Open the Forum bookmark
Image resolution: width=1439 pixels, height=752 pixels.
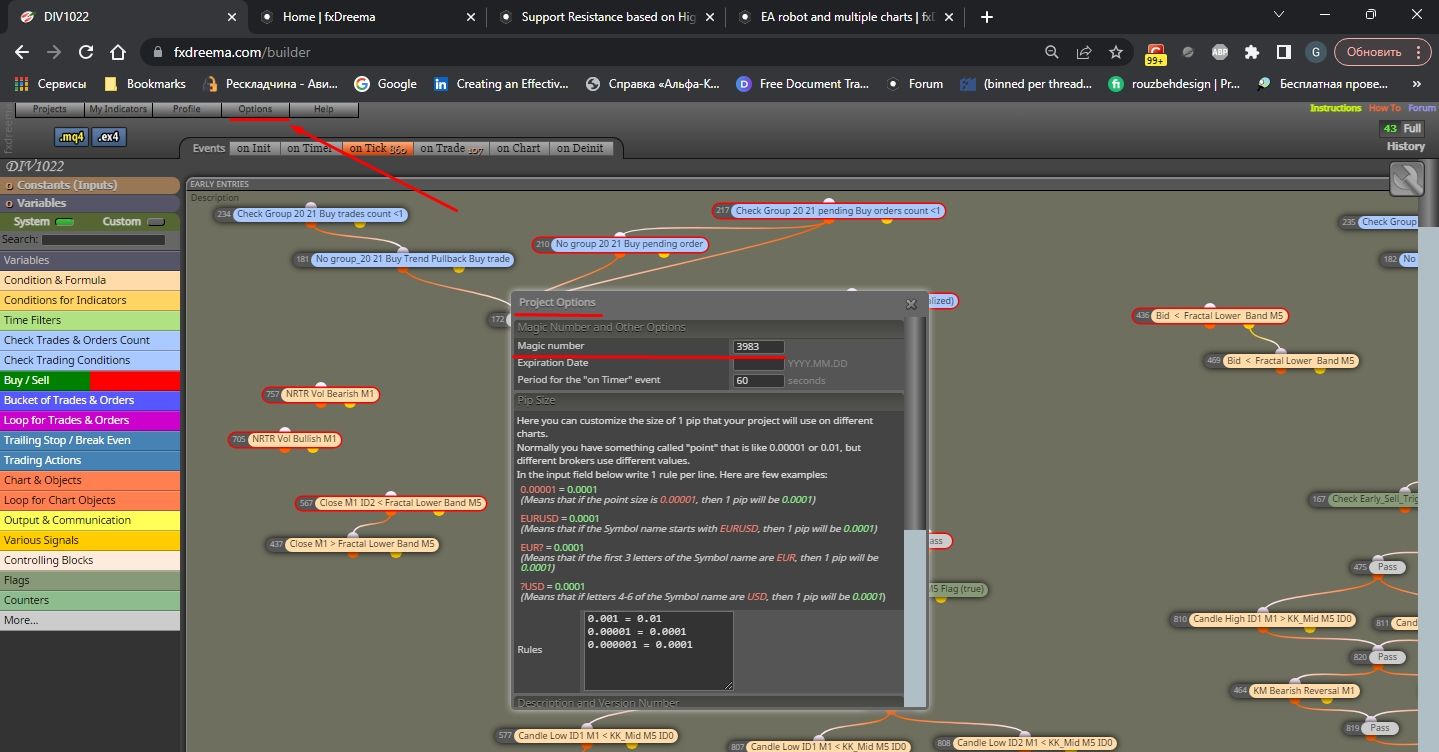point(914,84)
